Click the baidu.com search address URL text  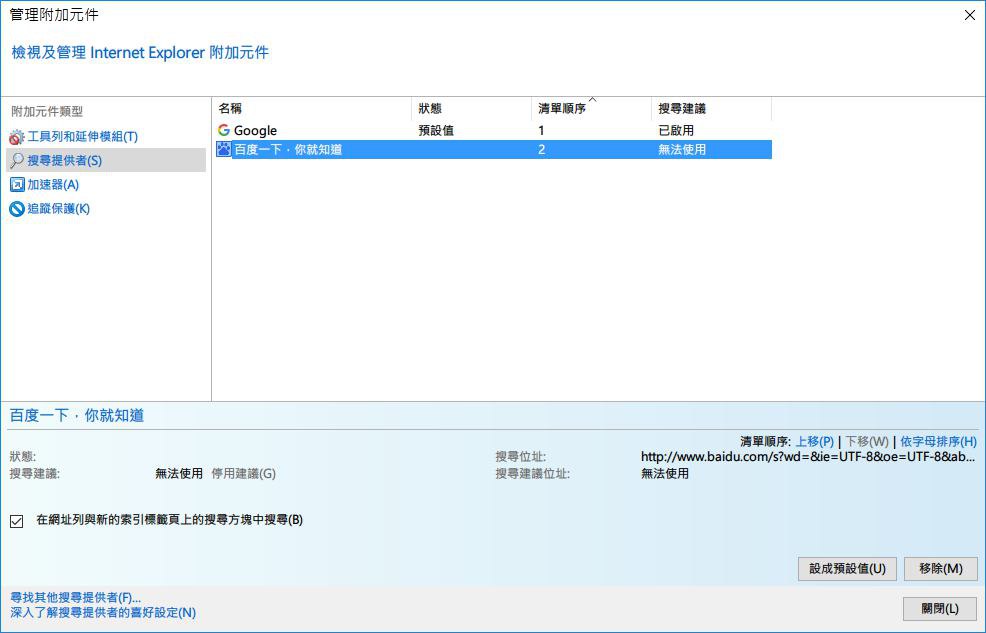[808, 457]
